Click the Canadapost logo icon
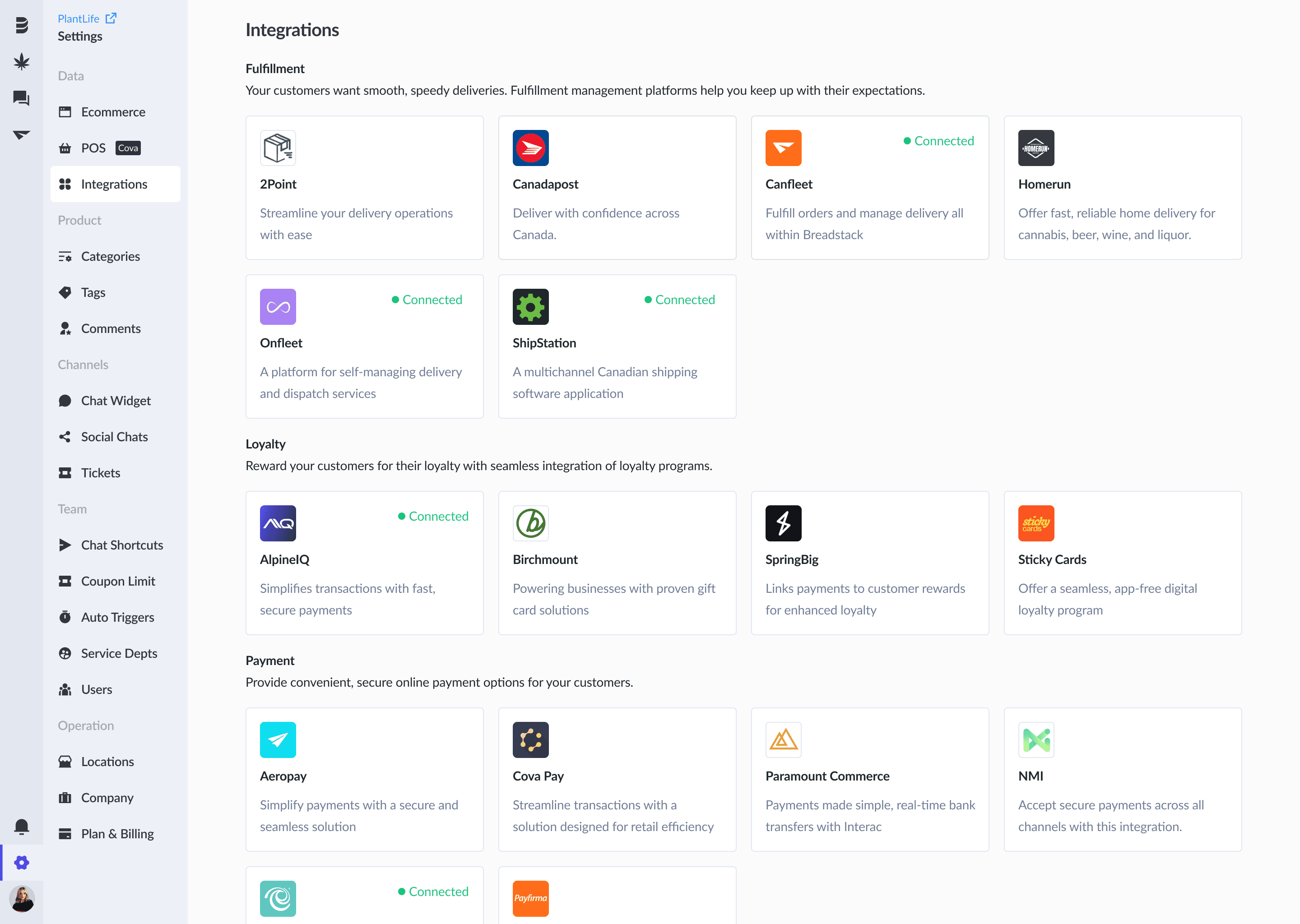The image size is (1300, 924). [530, 148]
